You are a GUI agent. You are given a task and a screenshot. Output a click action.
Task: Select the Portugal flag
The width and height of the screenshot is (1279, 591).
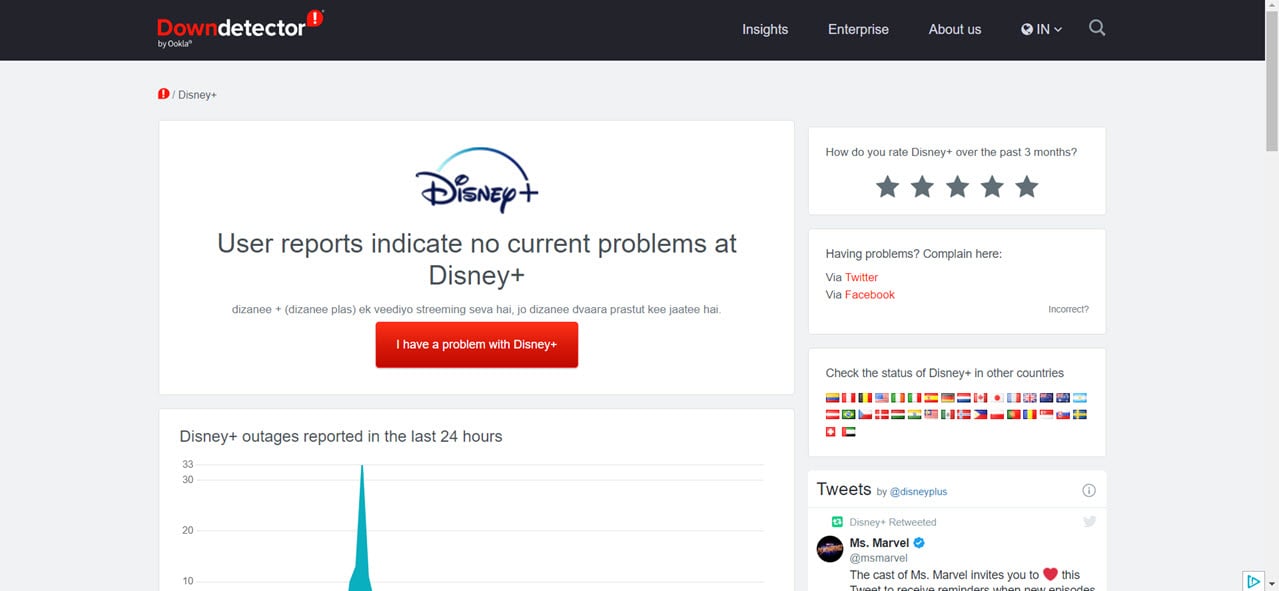pos(1014,415)
